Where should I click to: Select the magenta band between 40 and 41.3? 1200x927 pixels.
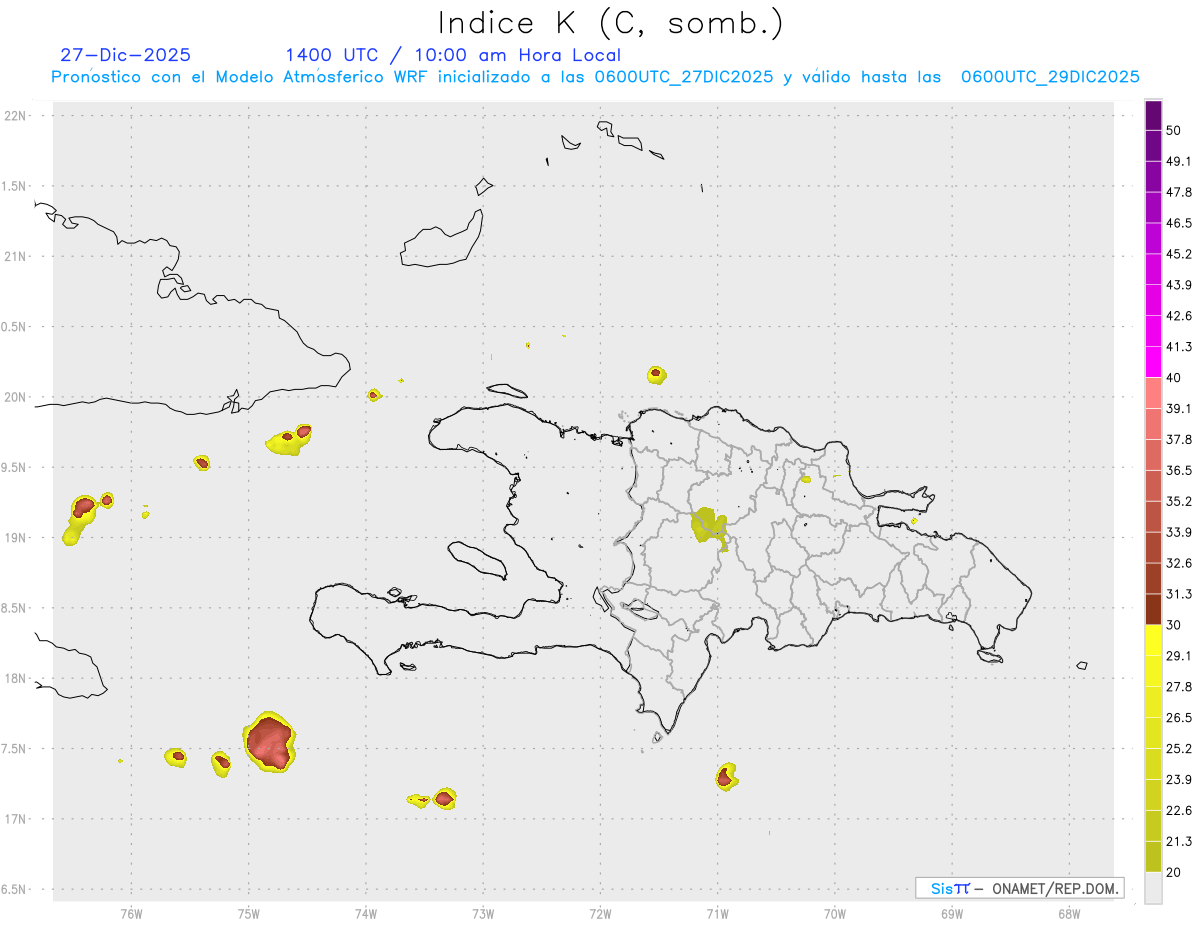[x=1153, y=362]
